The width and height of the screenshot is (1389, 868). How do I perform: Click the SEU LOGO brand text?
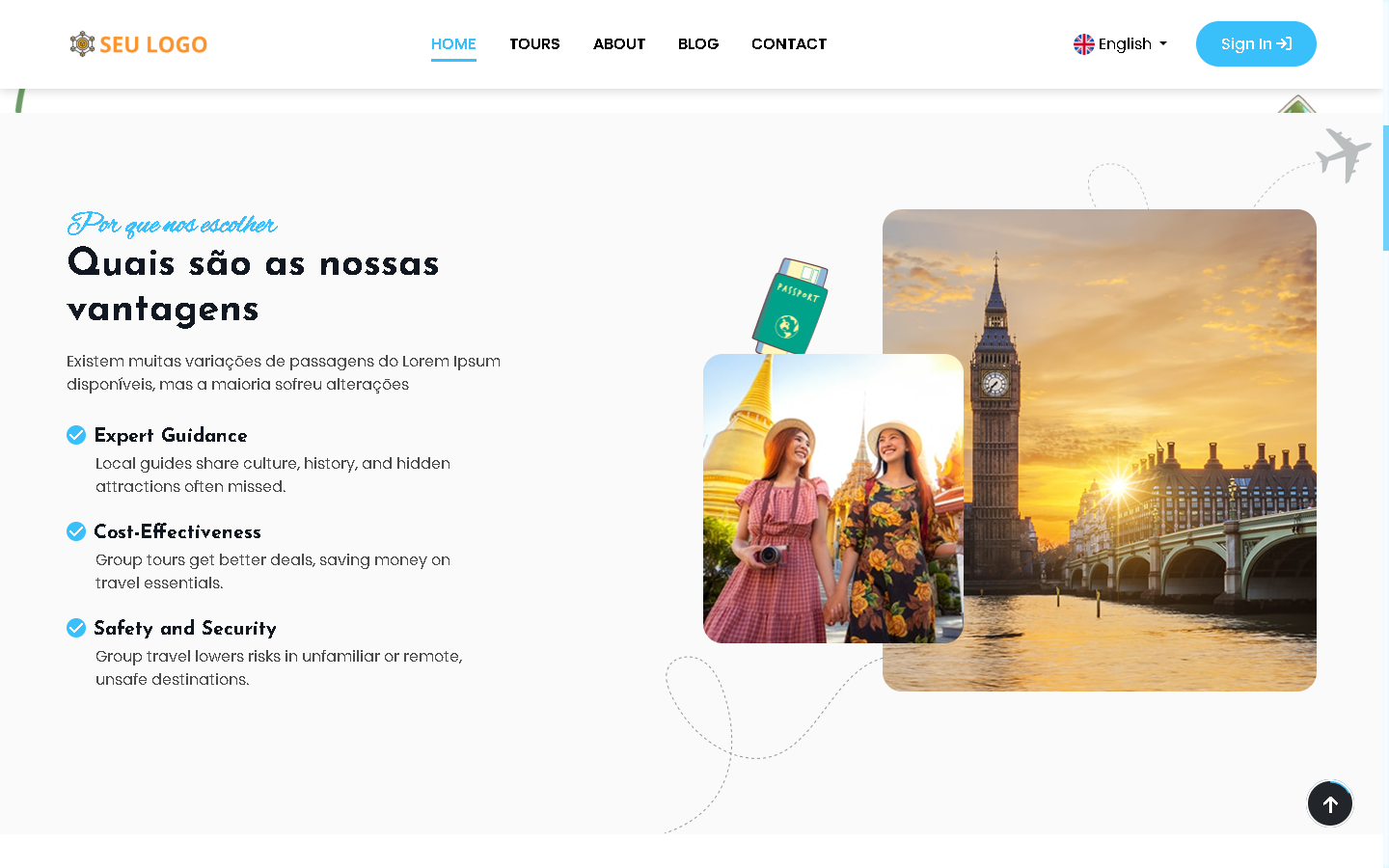(x=153, y=44)
